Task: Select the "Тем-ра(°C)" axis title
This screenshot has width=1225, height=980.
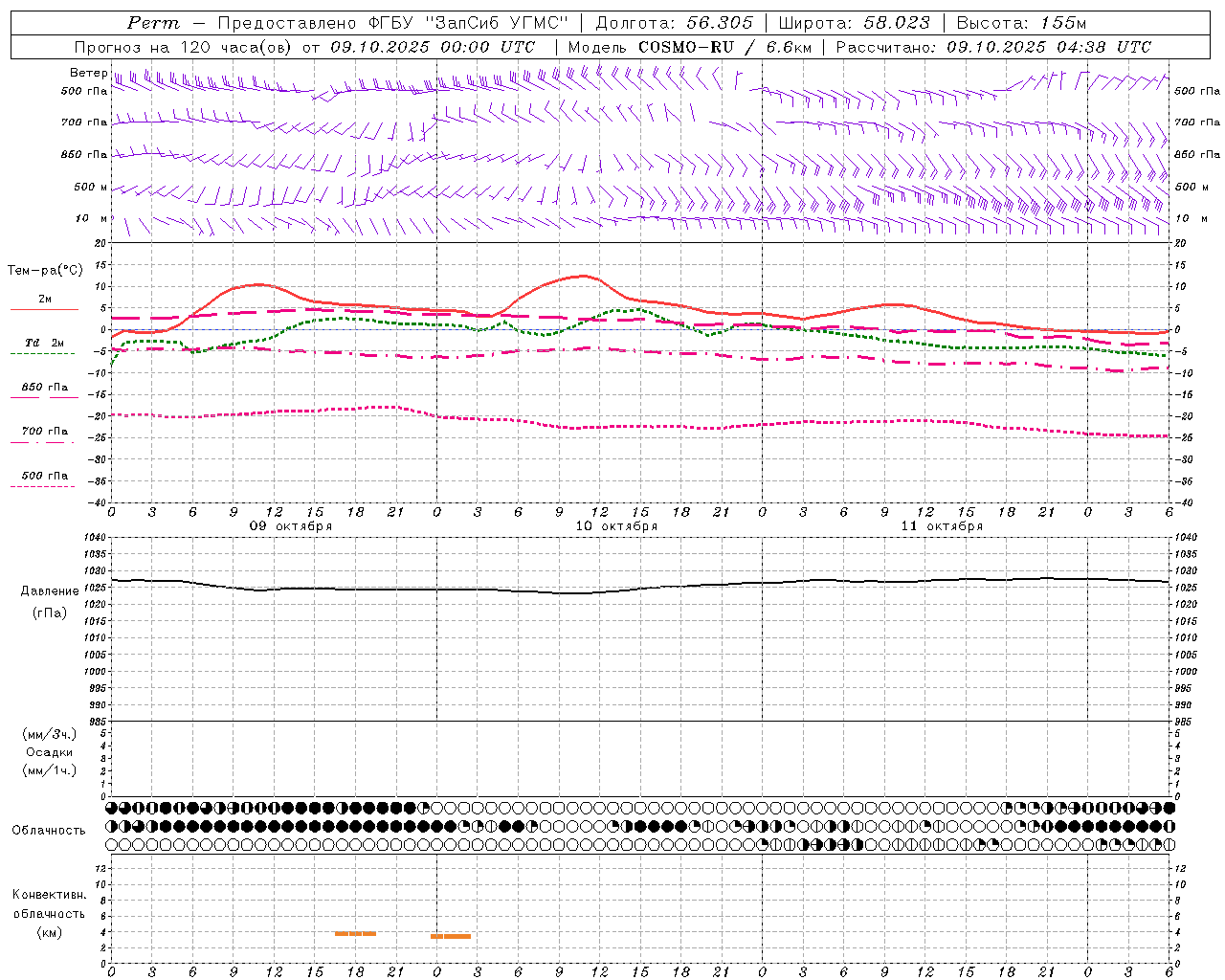Action: pyautogui.click(x=45, y=271)
